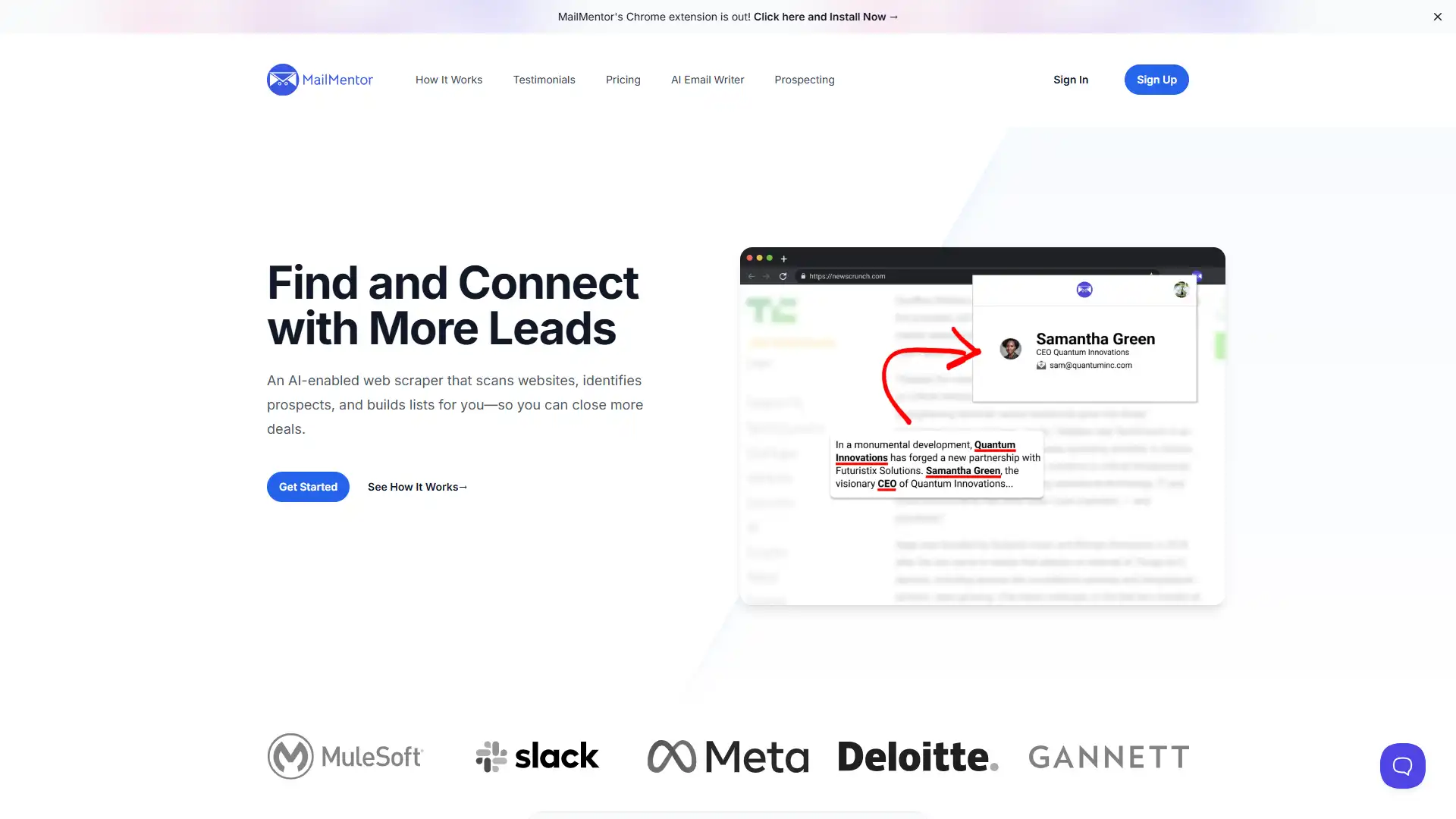Click the Sign In text button
Screen dimensions: 1456x819
1071,79
